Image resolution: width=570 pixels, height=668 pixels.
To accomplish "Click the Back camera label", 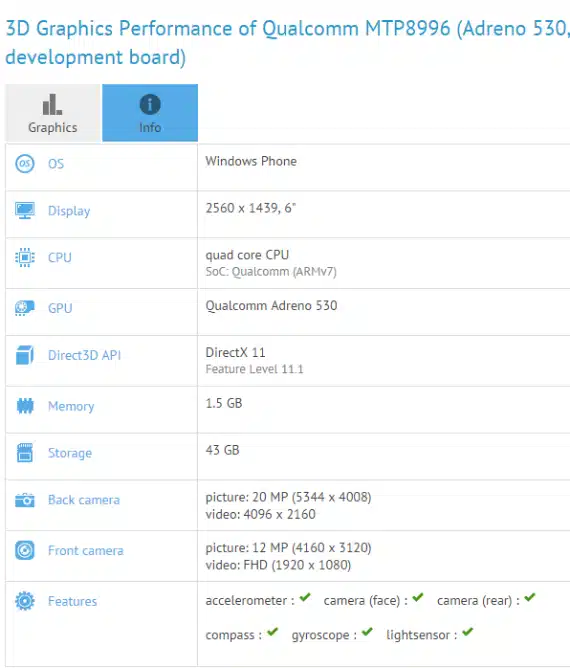I will [84, 500].
